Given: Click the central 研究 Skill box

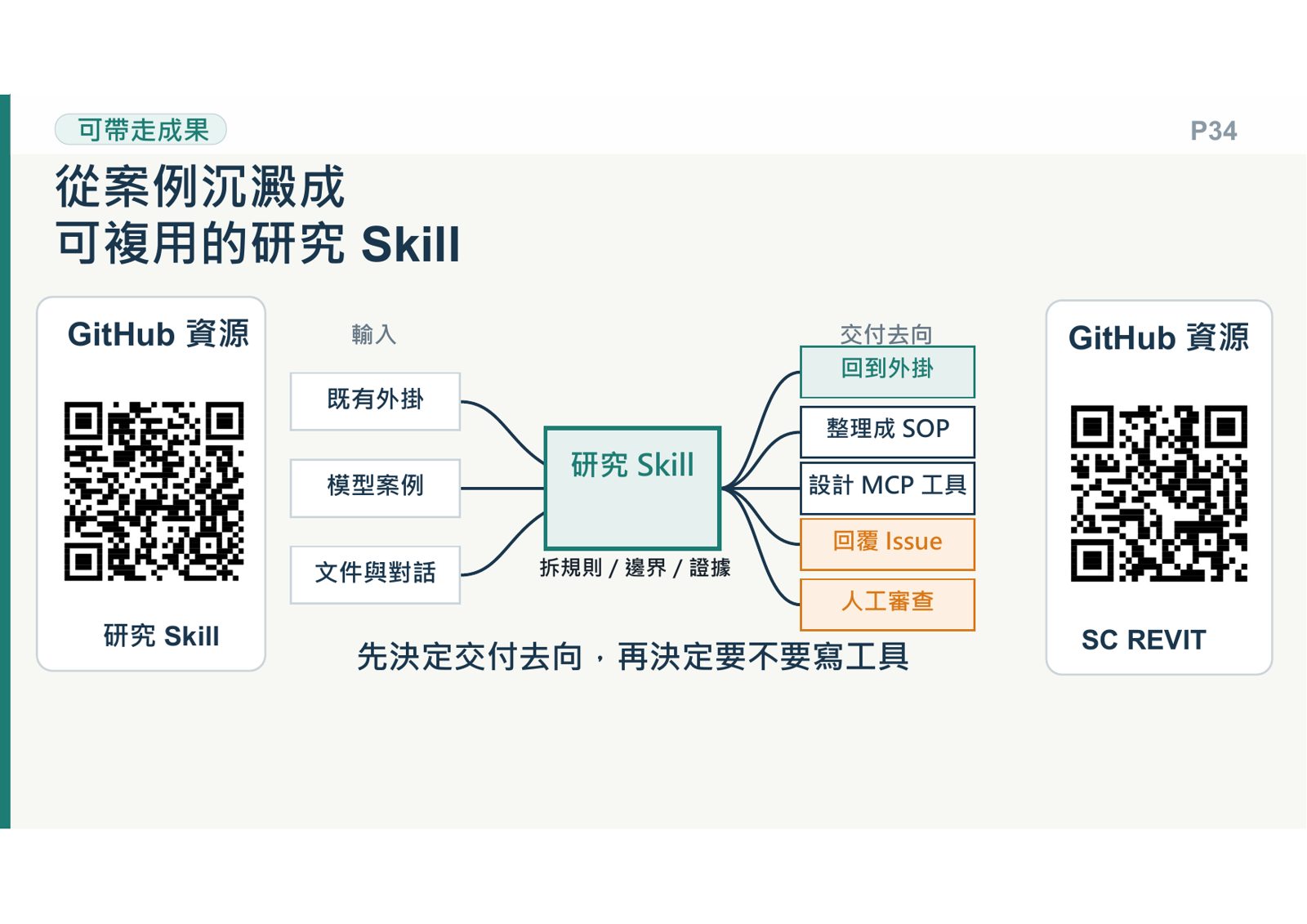Looking at the screenshot, I should coord(632,488).
